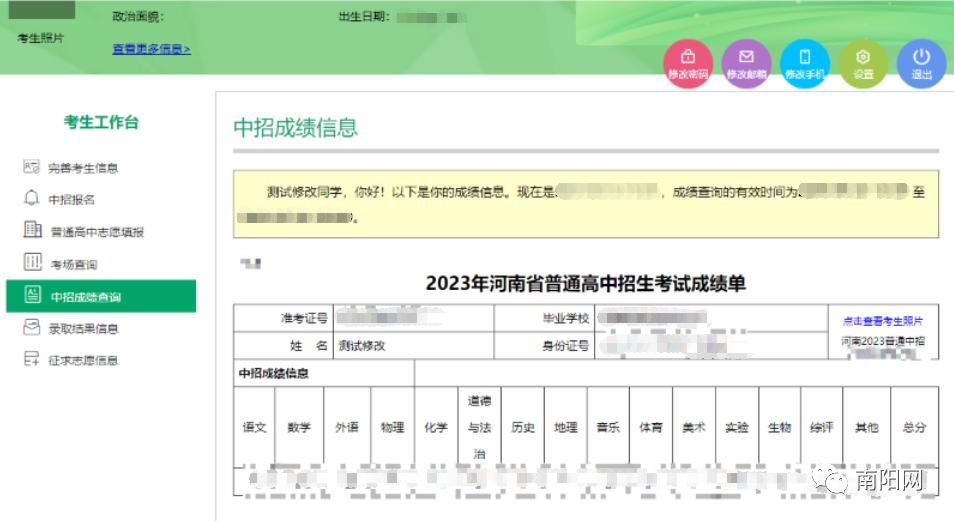
Task: Select 中招报名 in sidebar
Action: [72, 200]
